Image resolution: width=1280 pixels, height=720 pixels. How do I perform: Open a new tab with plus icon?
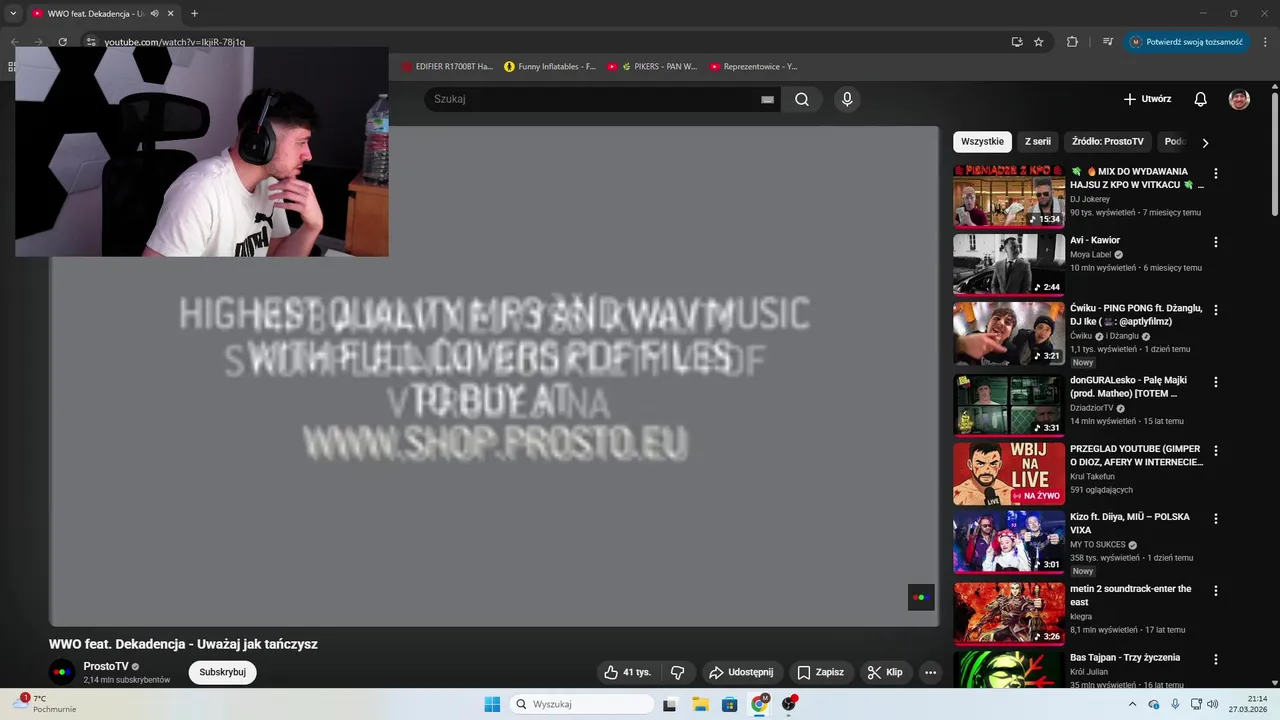tap(194, 14)
